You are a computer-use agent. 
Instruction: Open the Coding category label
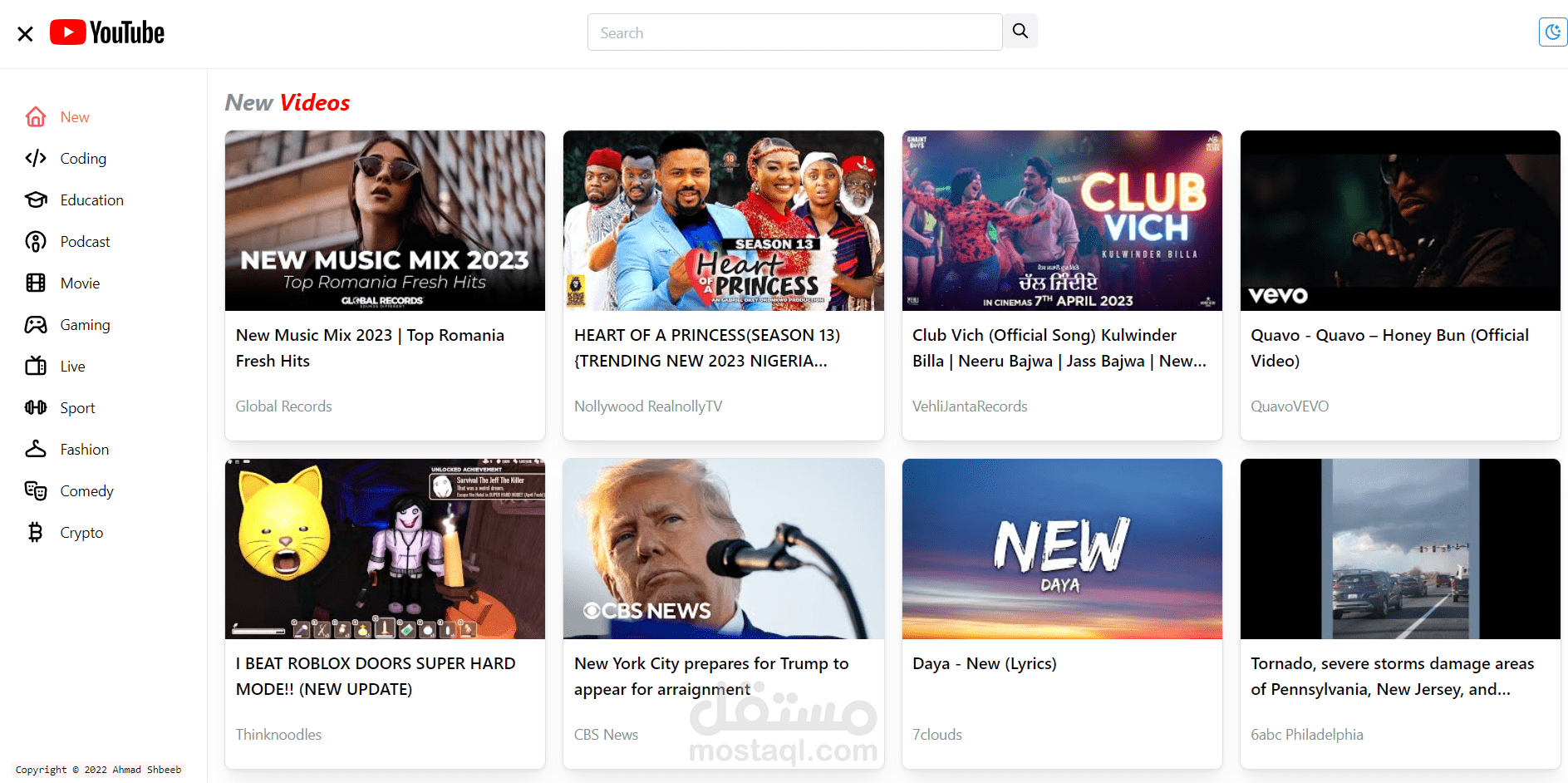(x=83, y=159)
